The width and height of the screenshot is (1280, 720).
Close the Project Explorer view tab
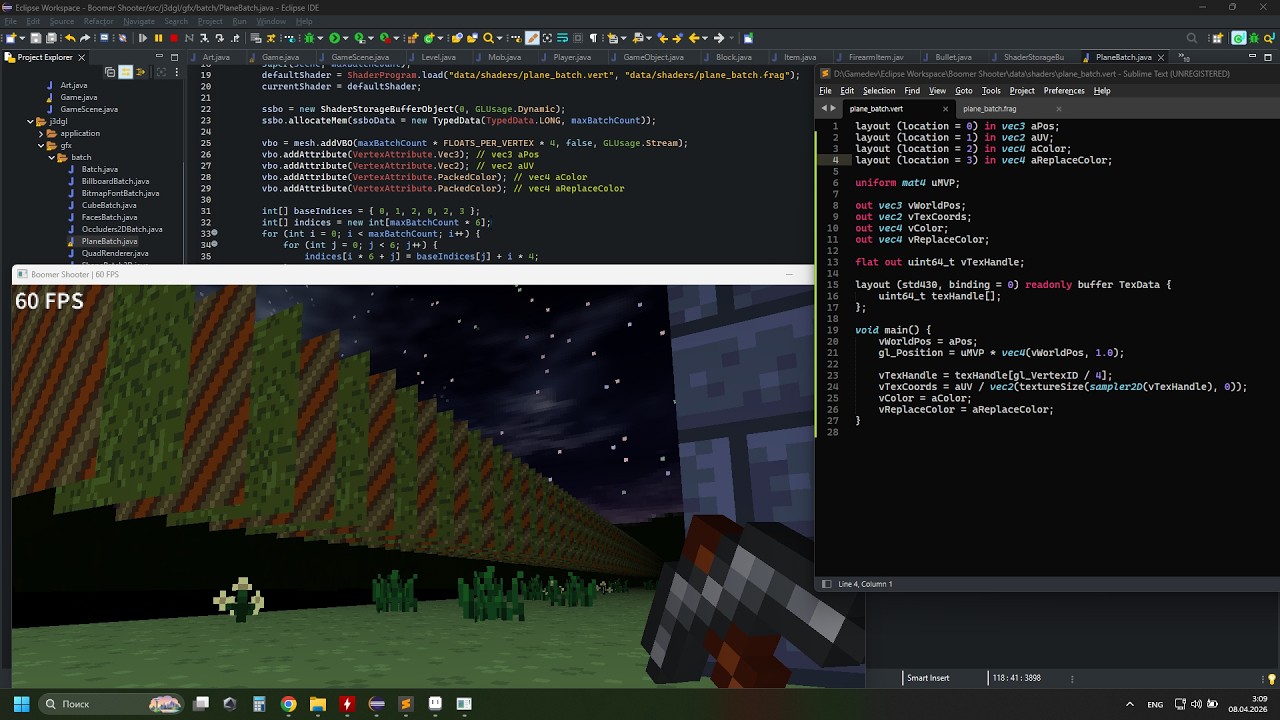click(82, 57)
